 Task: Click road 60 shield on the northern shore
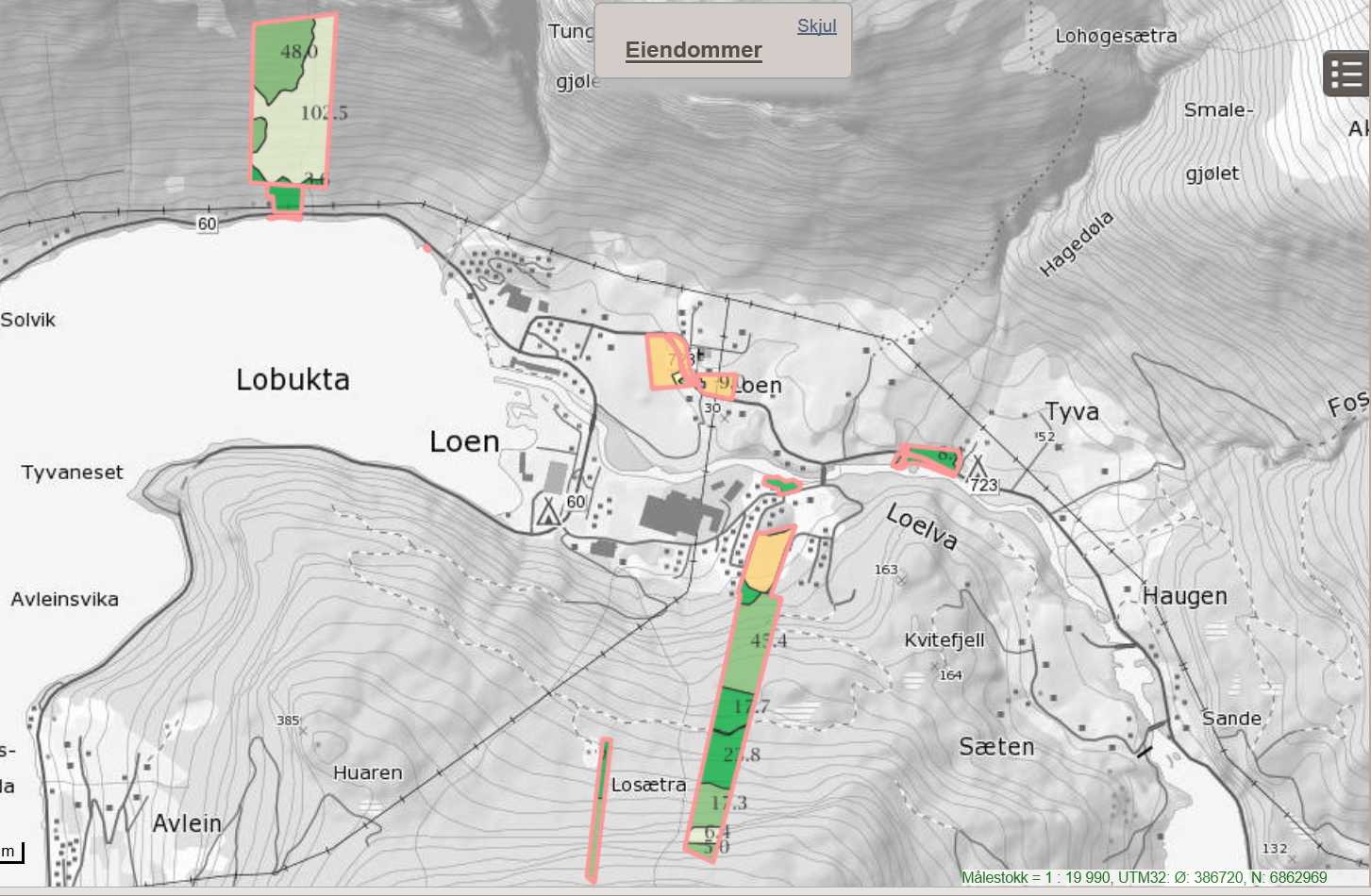click(207, 224)
